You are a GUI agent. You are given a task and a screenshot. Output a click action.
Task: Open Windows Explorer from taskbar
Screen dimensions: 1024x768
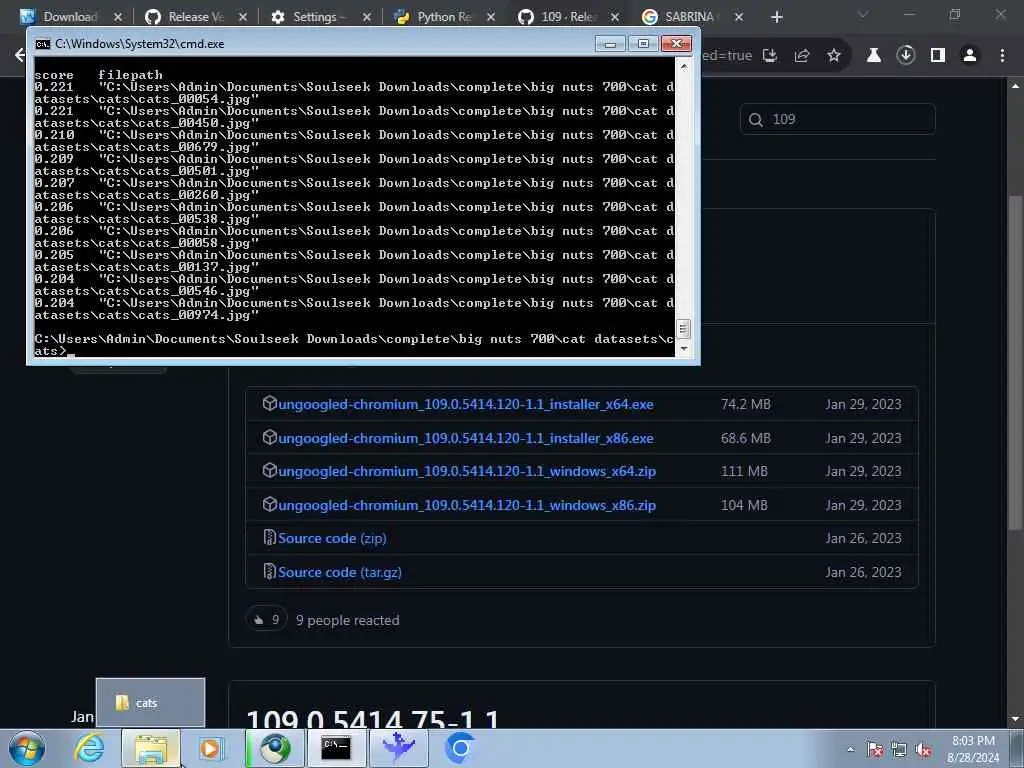pyautogui.click(x=151, y=748)
